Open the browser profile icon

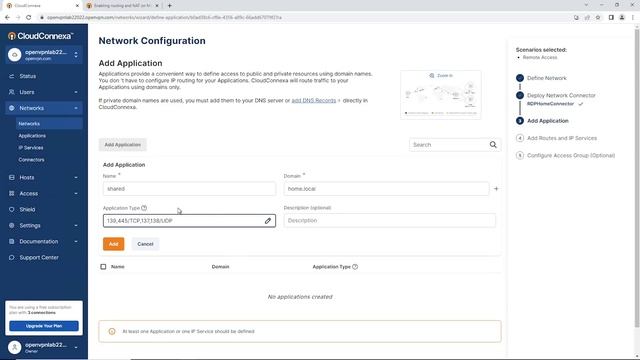(622, 18)
